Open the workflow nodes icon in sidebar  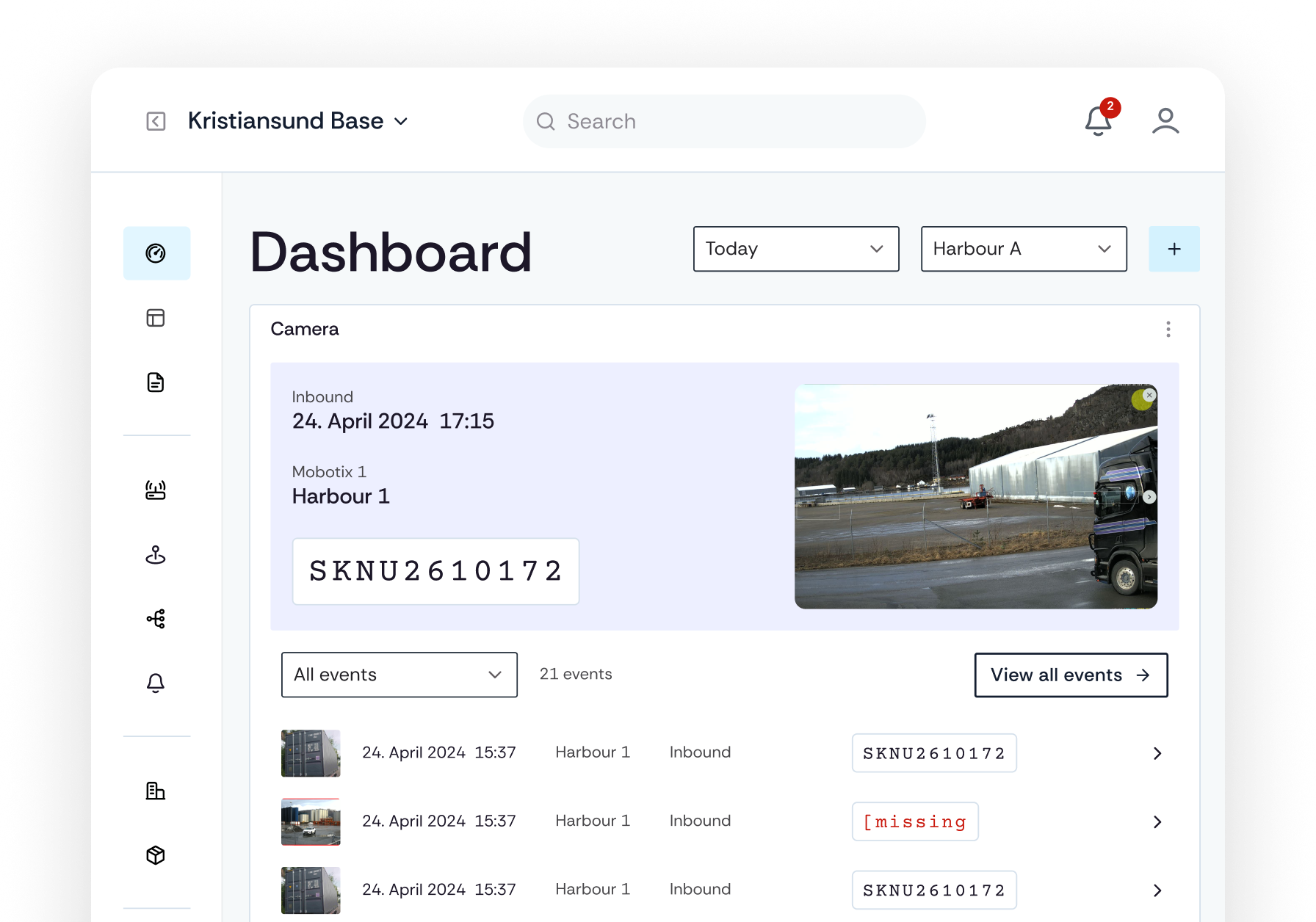pos(156,619)
